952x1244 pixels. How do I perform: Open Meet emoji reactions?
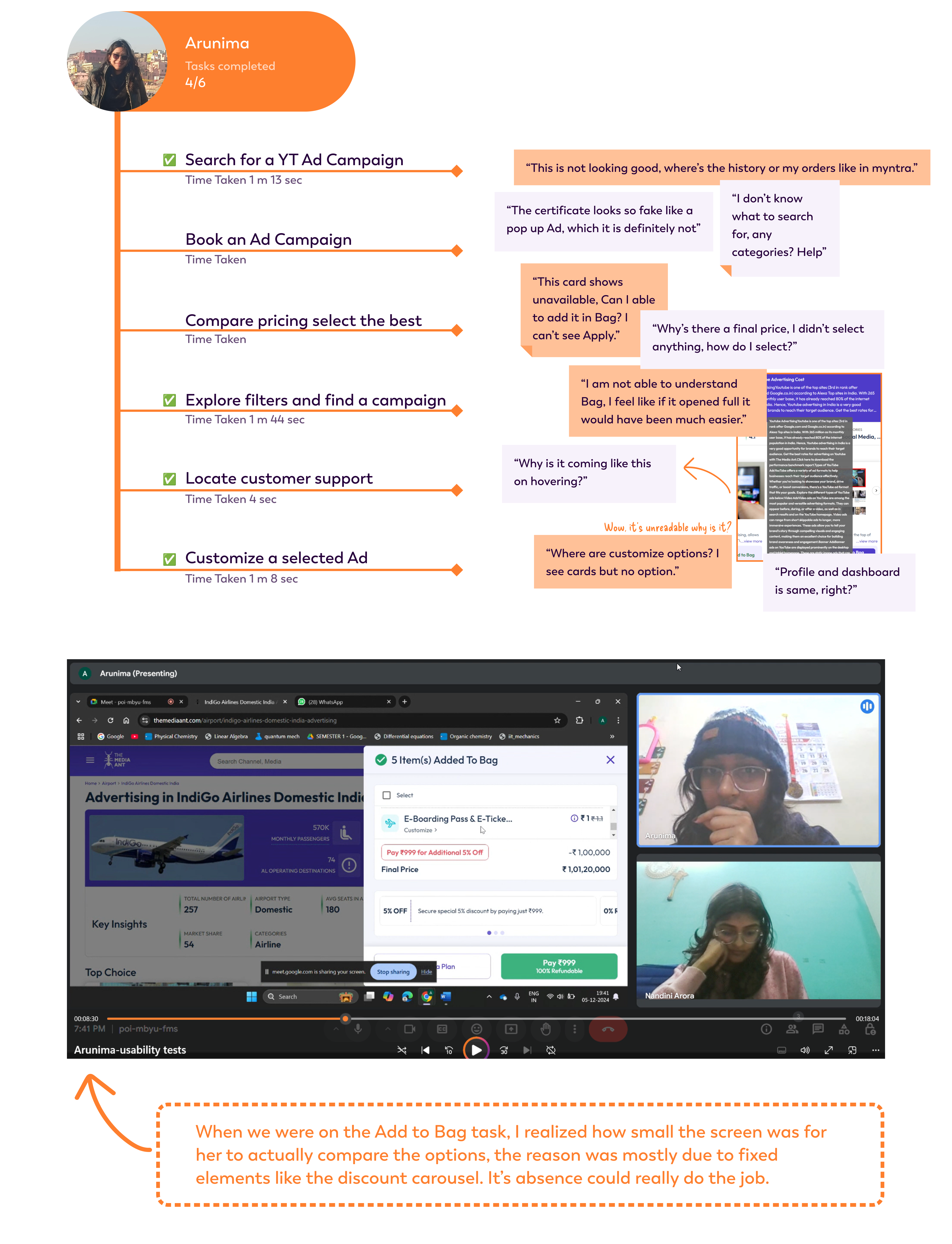(476, 1029)
